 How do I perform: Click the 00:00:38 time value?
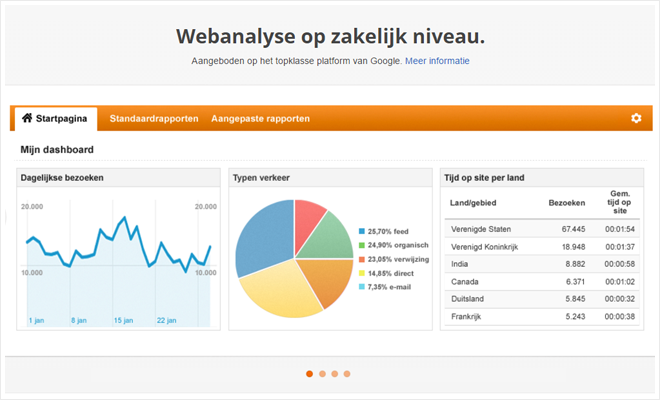click(620, 317)
